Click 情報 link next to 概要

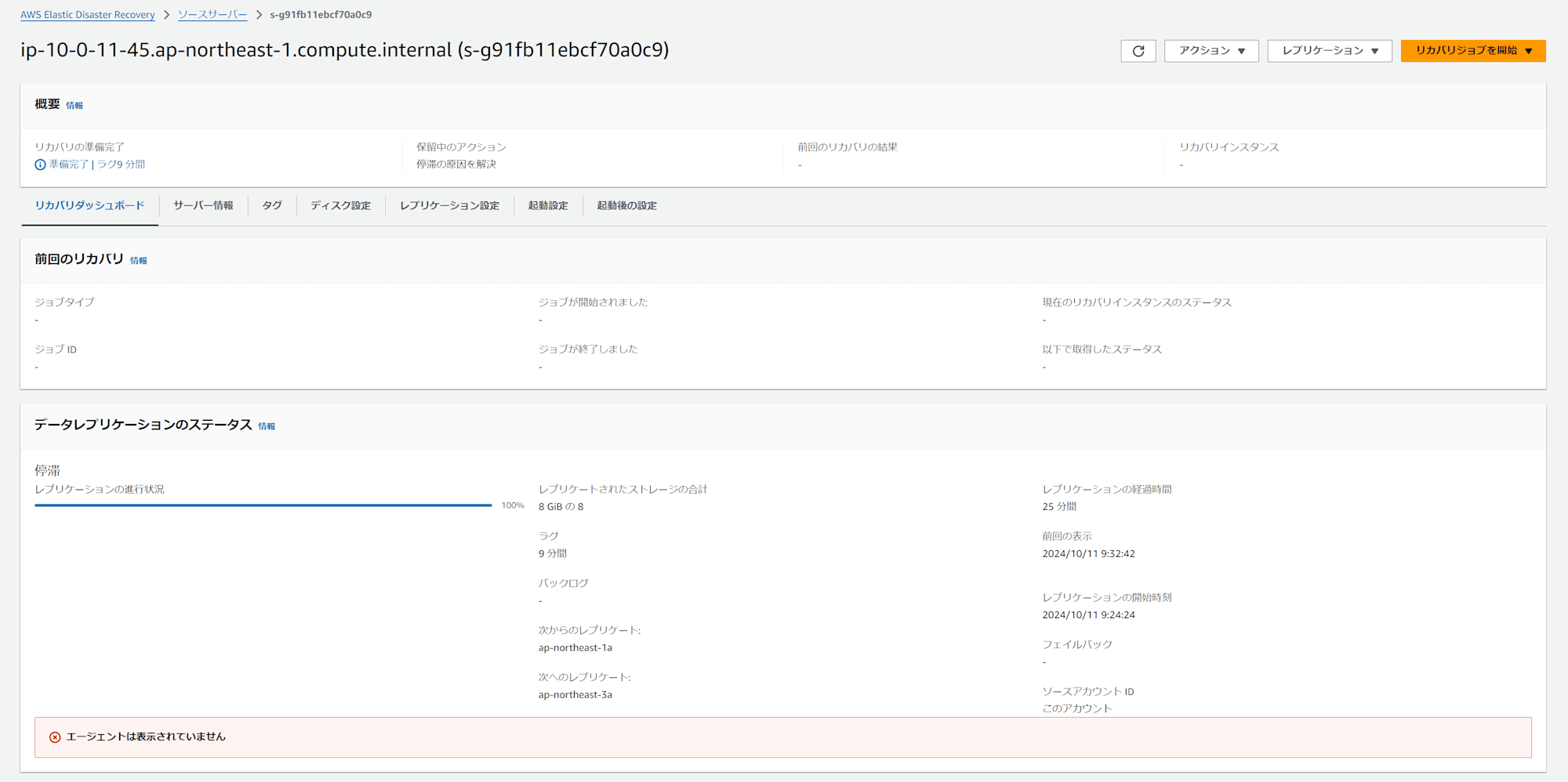74,106
